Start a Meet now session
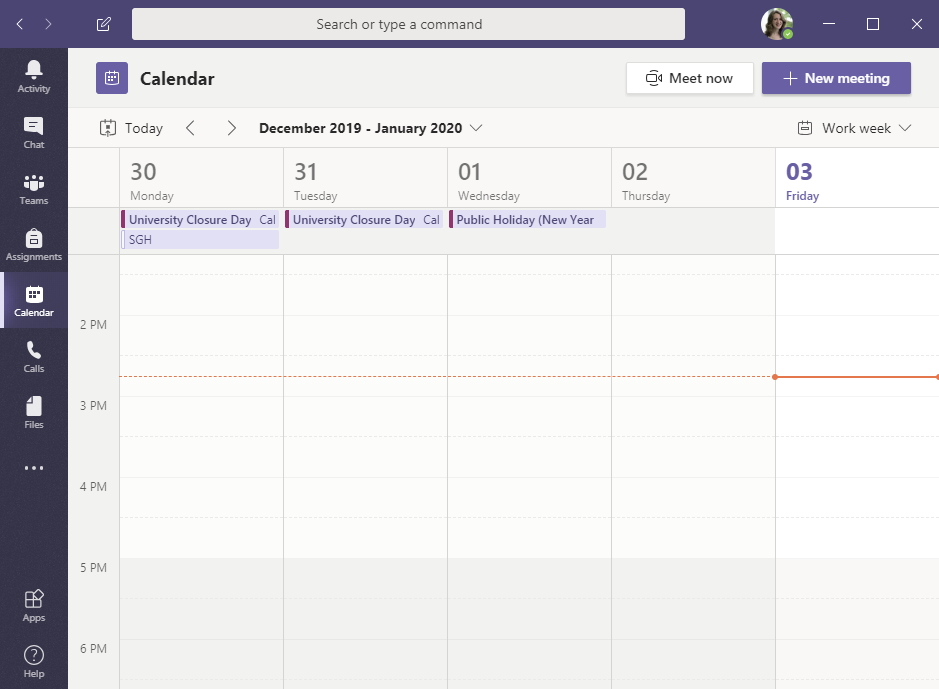 (689, 78)
